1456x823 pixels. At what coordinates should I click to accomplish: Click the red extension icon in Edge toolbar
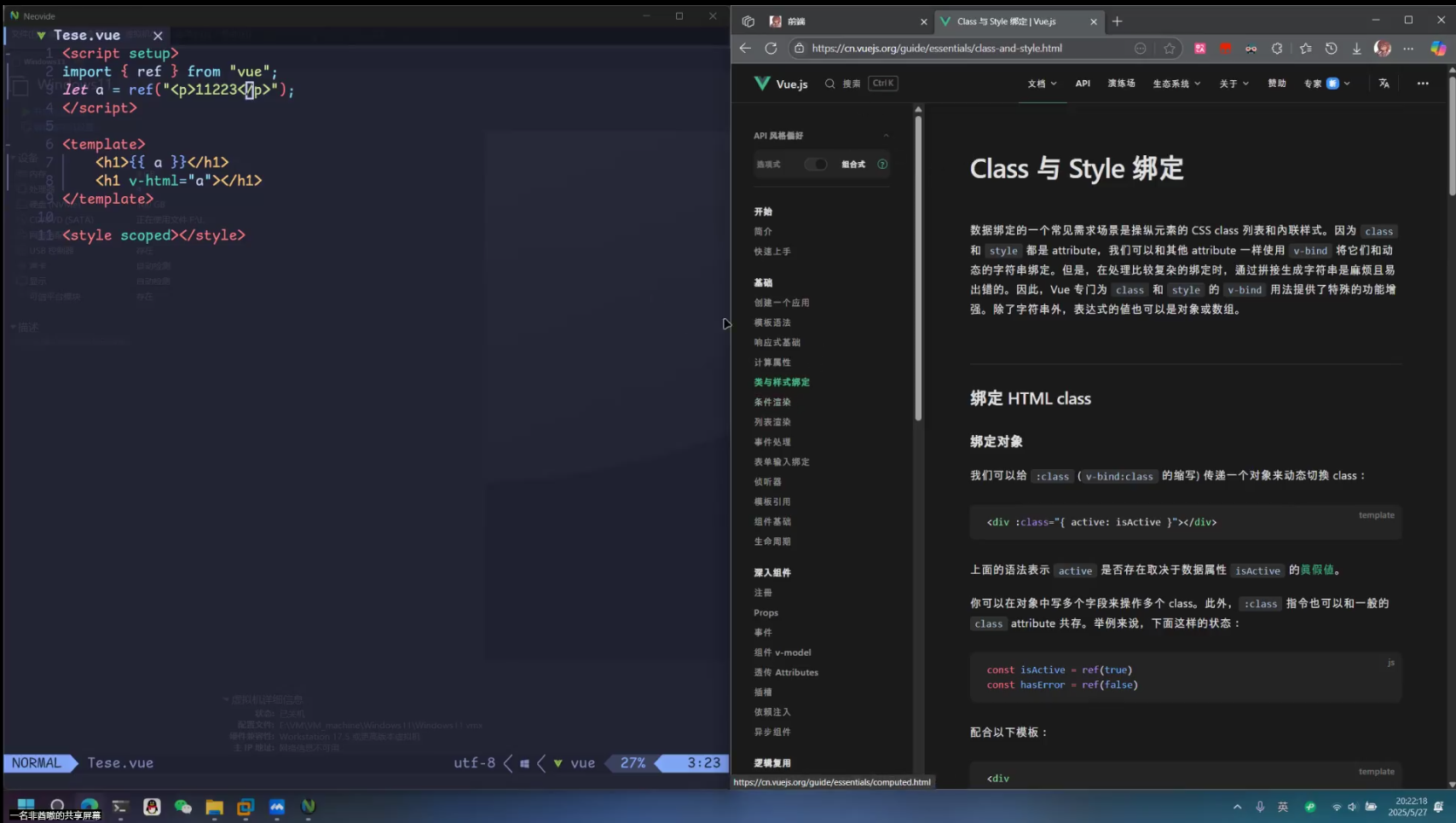point(1226,49)
